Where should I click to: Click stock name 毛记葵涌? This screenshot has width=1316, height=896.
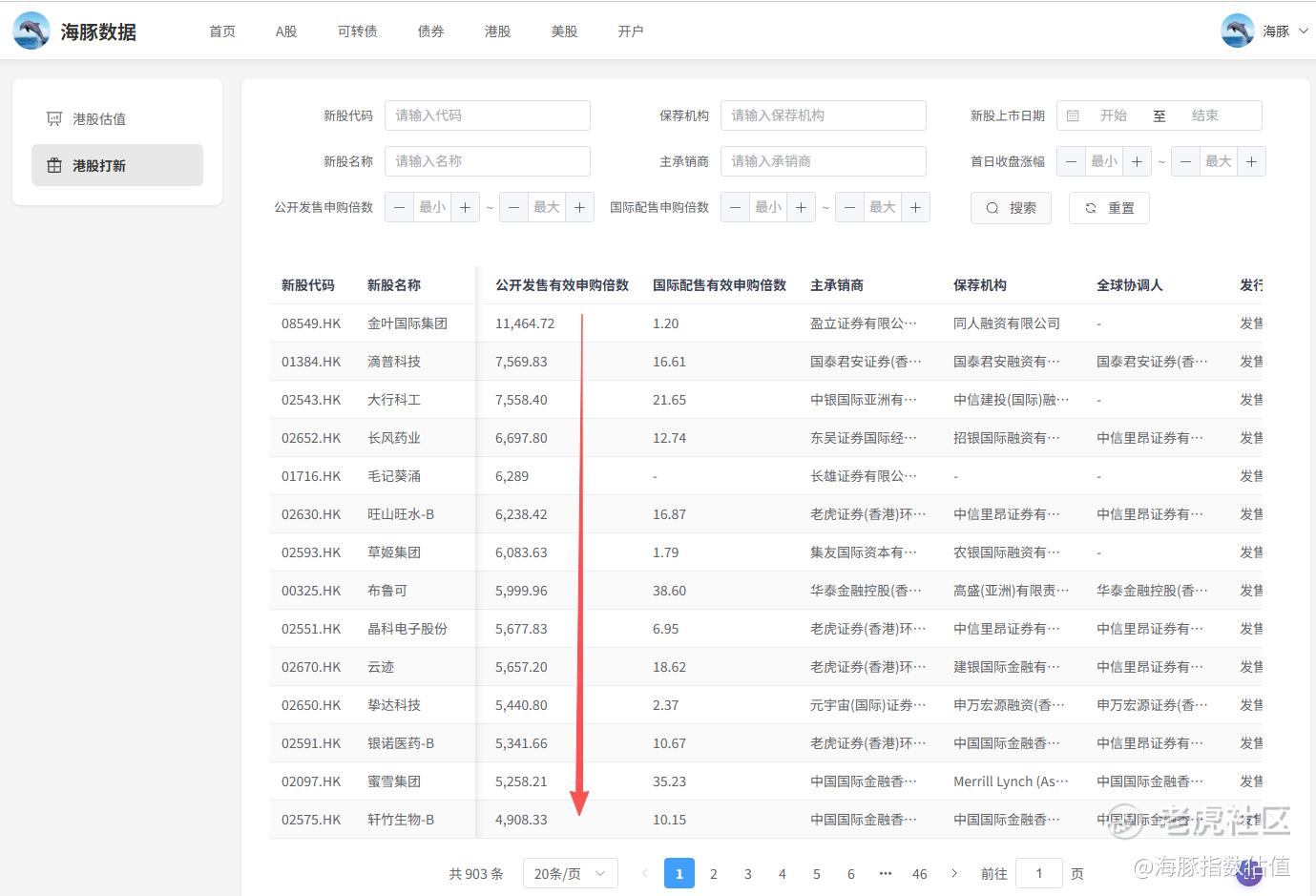394,476
